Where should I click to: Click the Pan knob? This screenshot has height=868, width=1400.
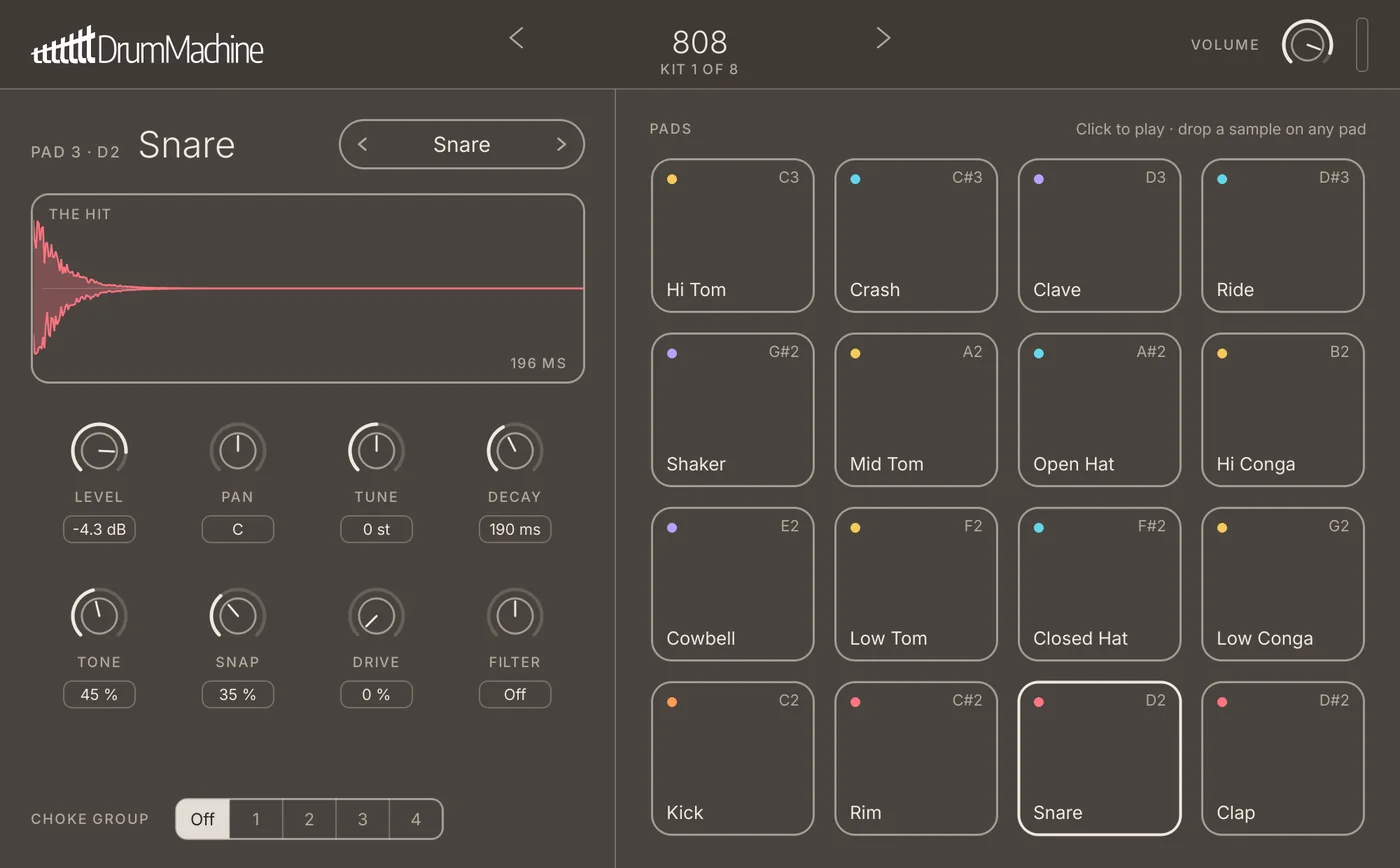coord(238,450)
